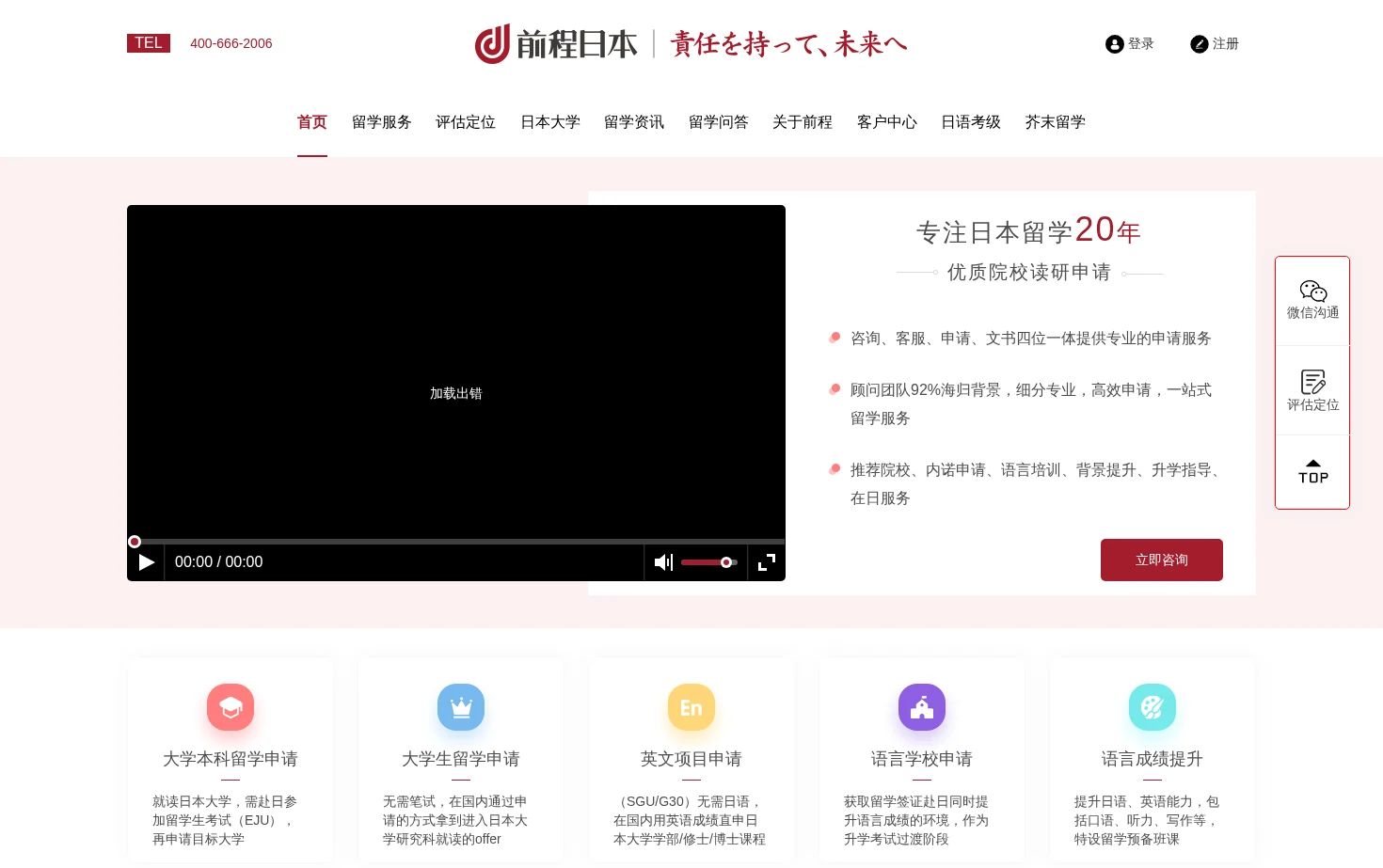Open the 语言学校申请 card title
This screenshot has height=868, width=1383.
(922, 759)
